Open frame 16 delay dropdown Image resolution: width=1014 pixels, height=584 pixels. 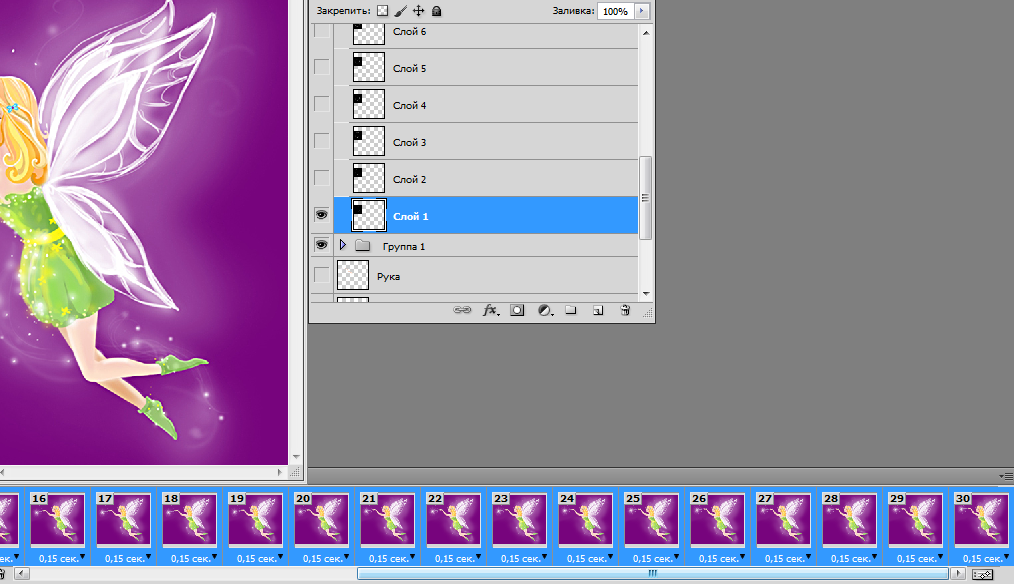tap(81, 557)
